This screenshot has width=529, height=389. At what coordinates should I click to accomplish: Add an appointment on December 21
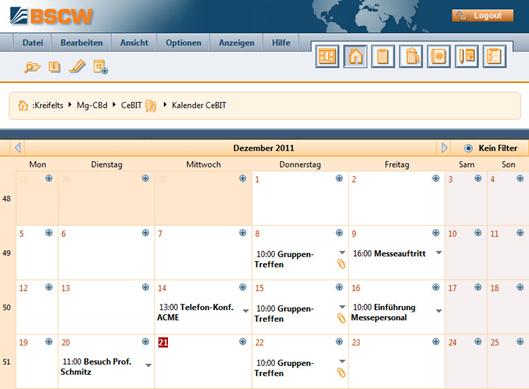pos(243,341)
